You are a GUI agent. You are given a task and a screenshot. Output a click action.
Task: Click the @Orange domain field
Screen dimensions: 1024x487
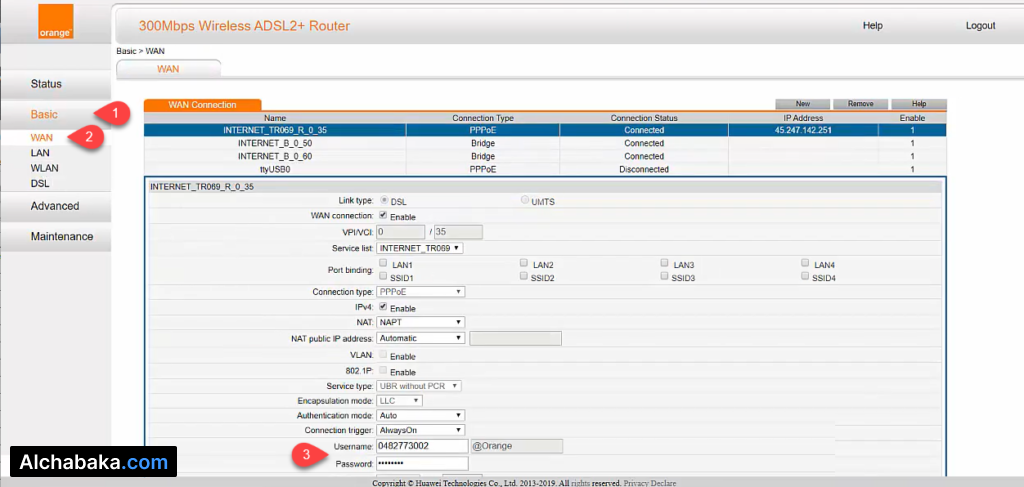click(517, 446)
